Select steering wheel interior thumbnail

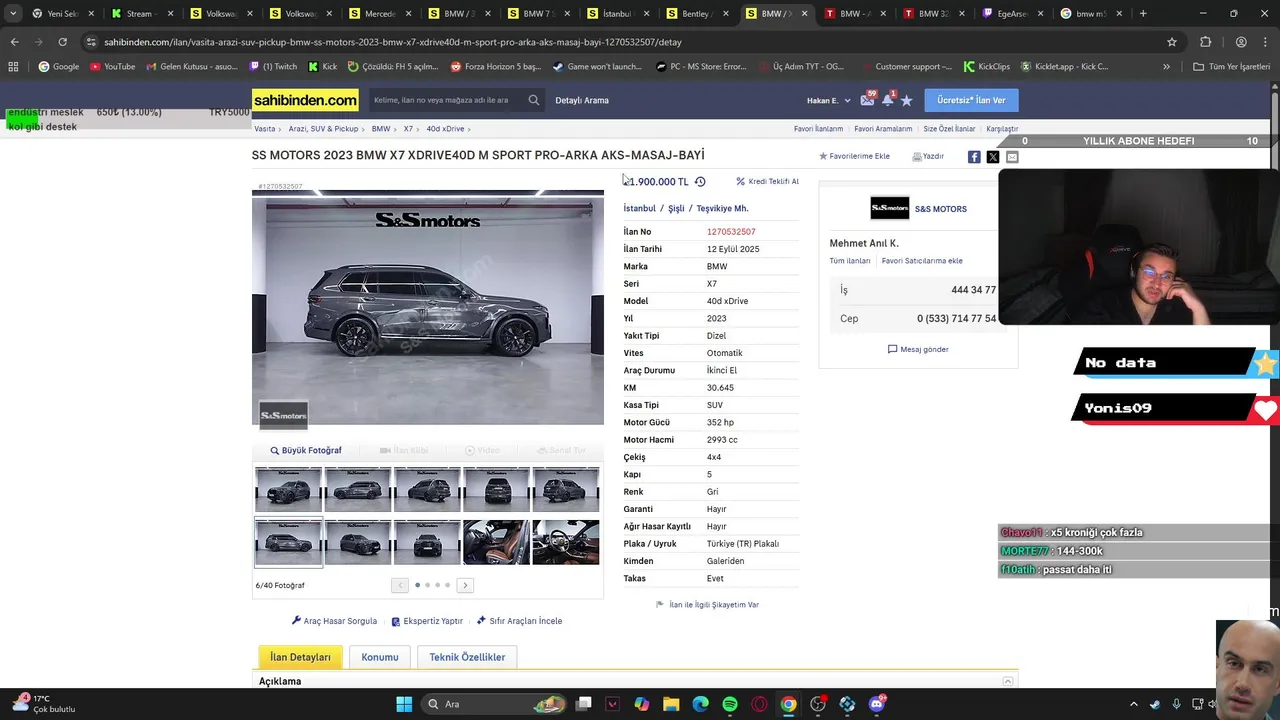566,542
